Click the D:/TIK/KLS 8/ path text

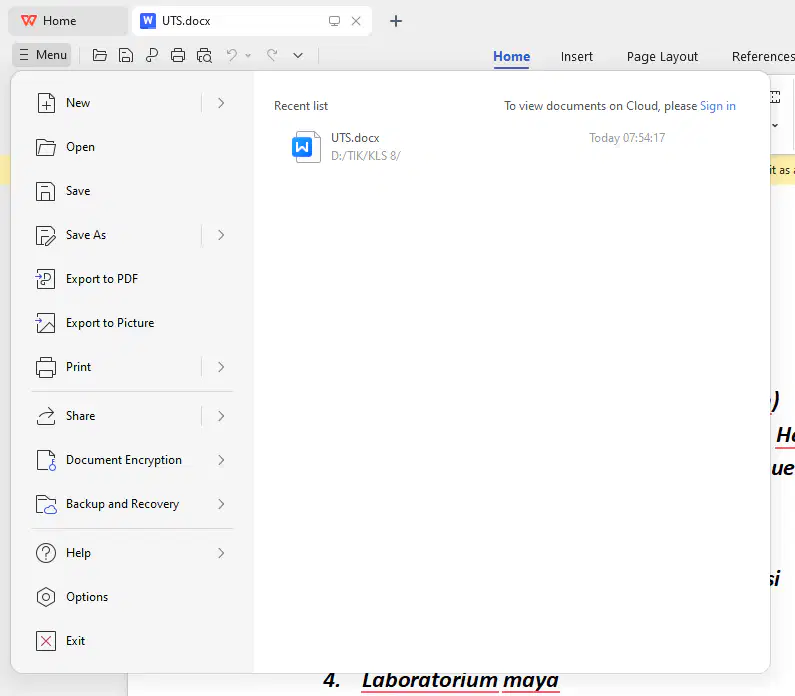coord(366,156)
